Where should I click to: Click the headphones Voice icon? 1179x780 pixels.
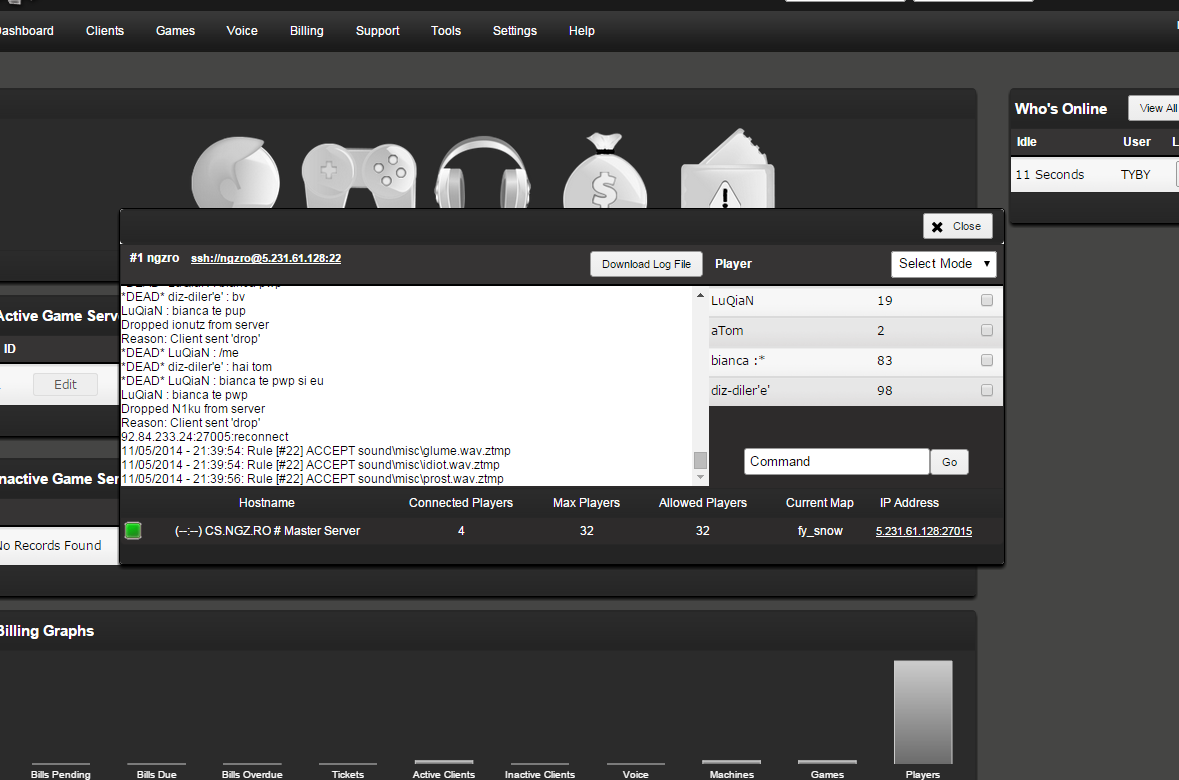click(x=483, y=175)
